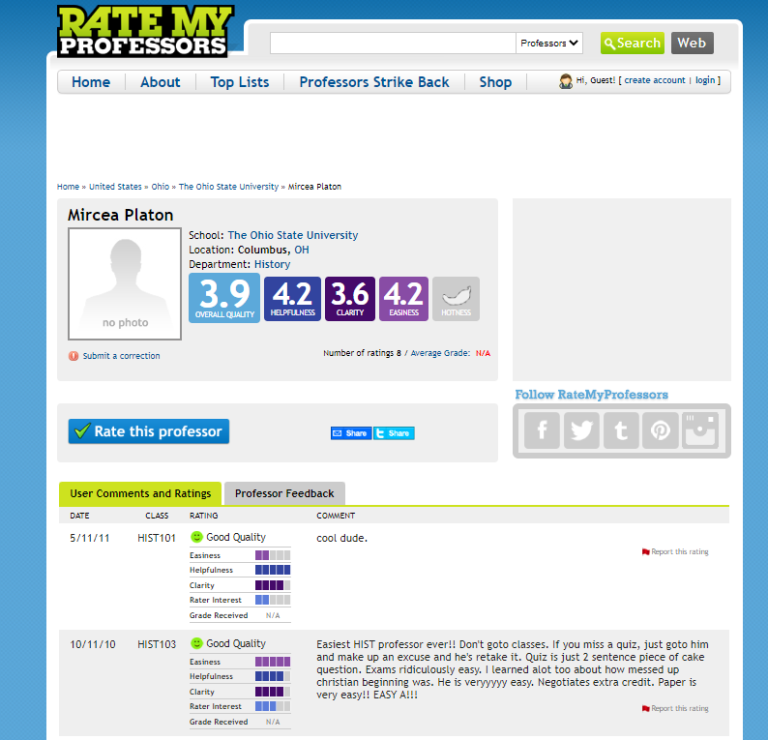Click the hotness chili pepper badge

pos(456,299)
